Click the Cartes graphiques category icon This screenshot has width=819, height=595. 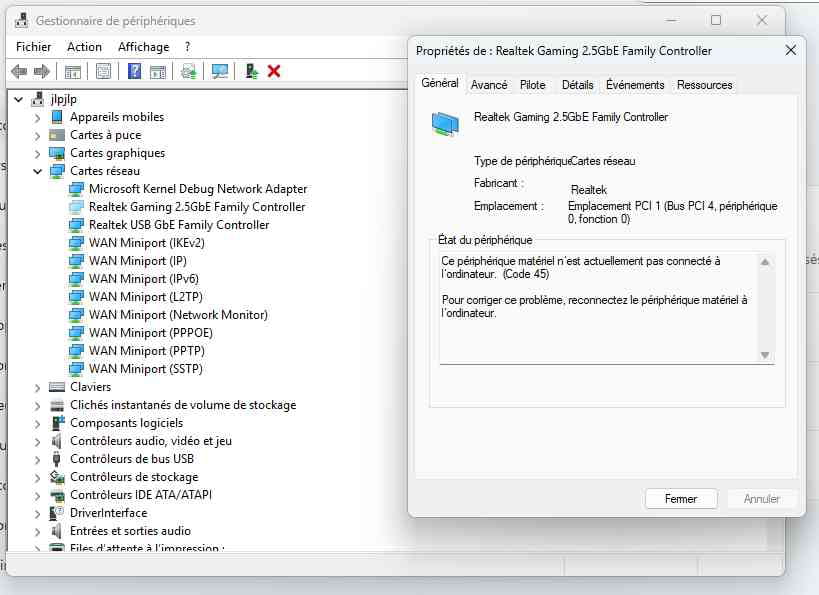58,153
